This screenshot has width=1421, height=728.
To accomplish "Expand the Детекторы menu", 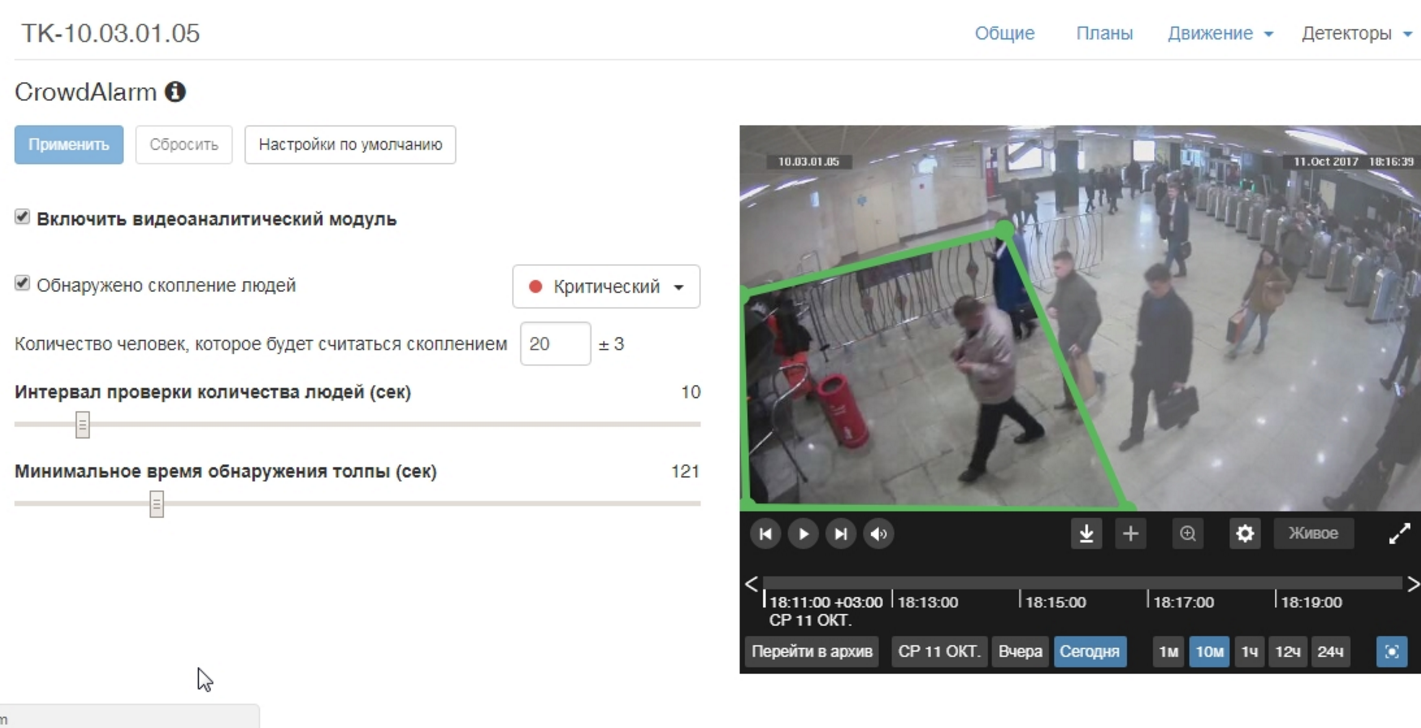I will pyautogui.click(x=1357, y=33).
